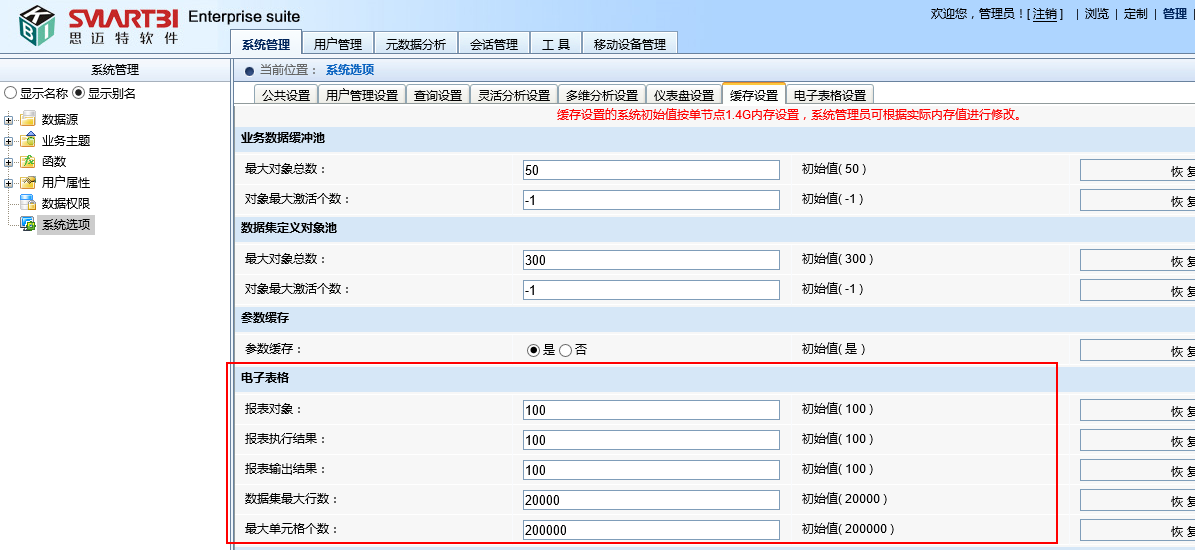The height and width of the screenshot is (550, 1195).
Task: Select 业务主题 label in the tree
Action: click(66, 141)
